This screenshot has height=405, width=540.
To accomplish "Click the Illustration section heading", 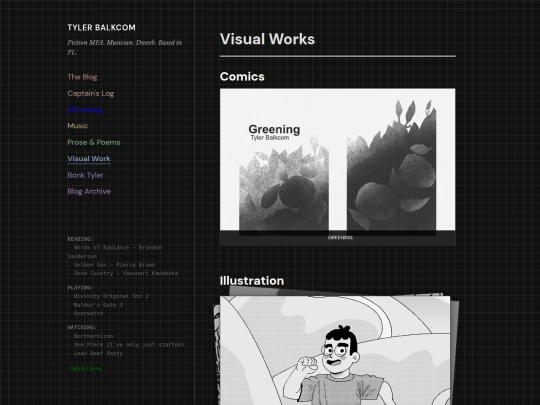I will pyautogui.click(x=252, y=281).
